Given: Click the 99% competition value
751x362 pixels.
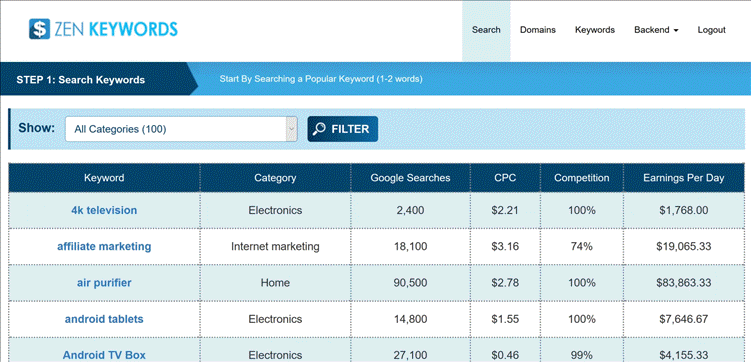Looking at the screenshot, I should (x=582, y=355).
